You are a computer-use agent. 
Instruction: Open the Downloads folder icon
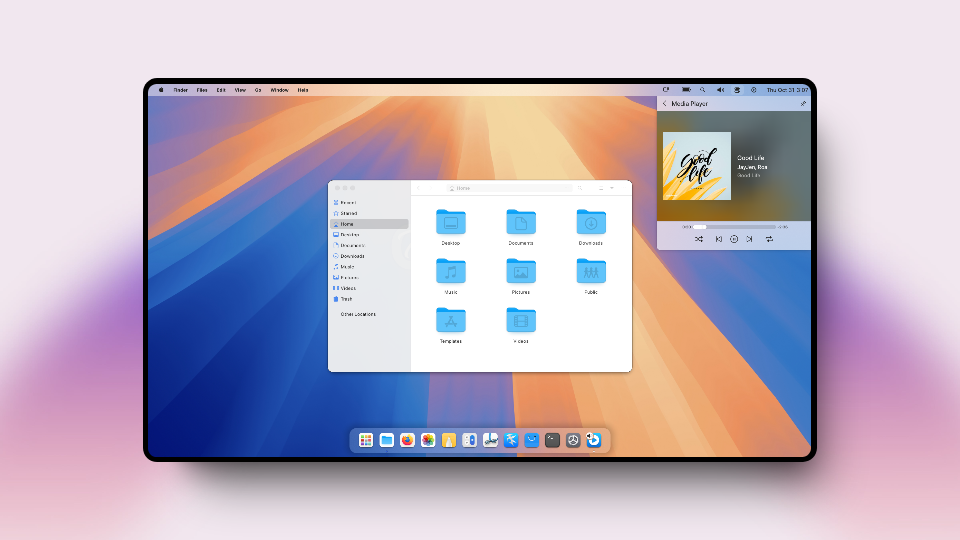click(x=591, y=222)
